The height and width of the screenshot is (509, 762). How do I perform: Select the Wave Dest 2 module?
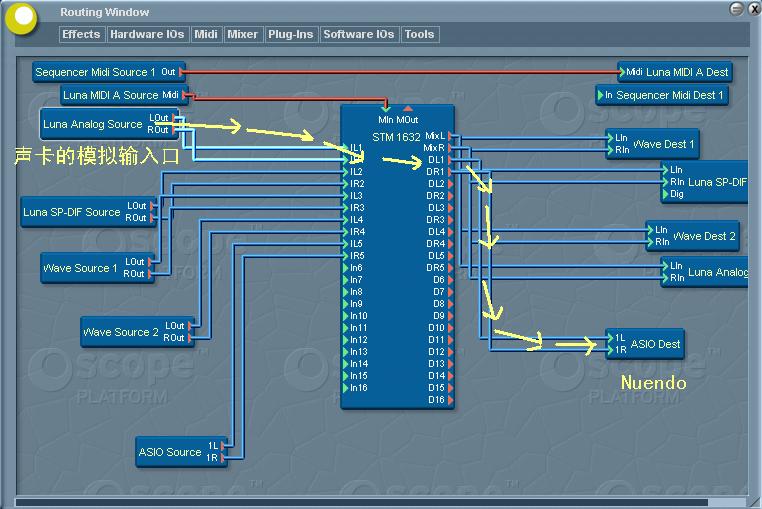point(693,236)
